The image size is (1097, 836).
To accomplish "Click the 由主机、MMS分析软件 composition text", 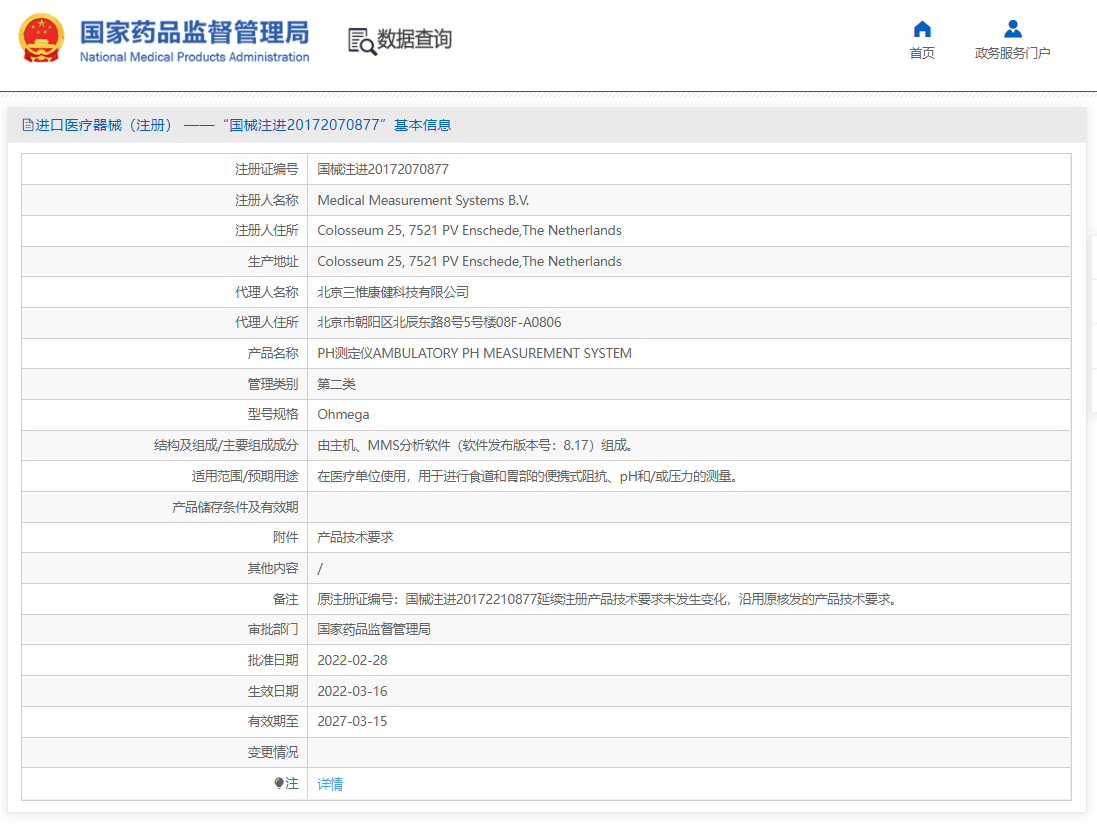I will click(476, 445).
